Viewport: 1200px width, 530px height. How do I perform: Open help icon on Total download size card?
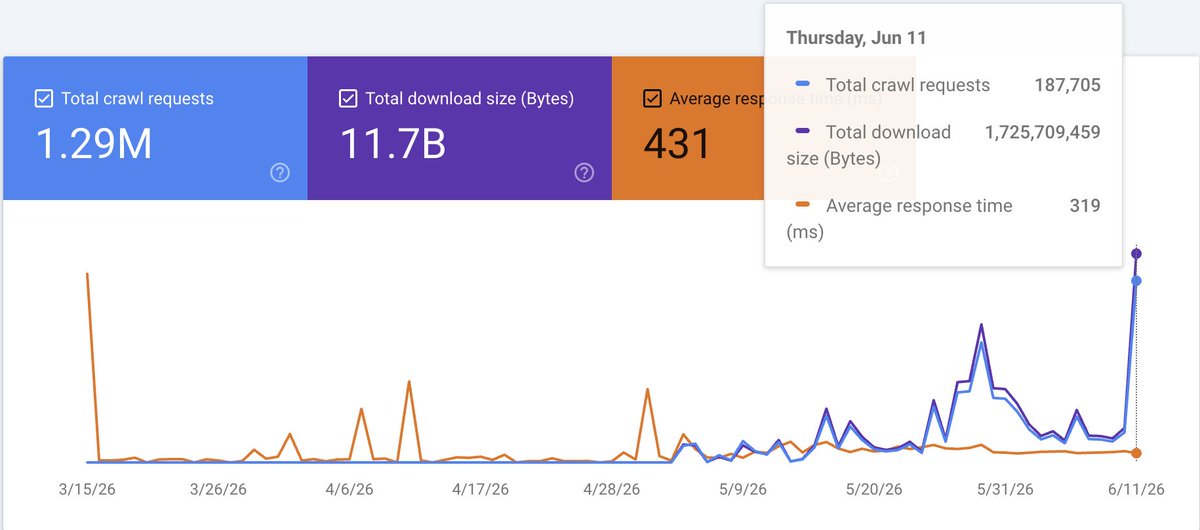pos(584,173)
